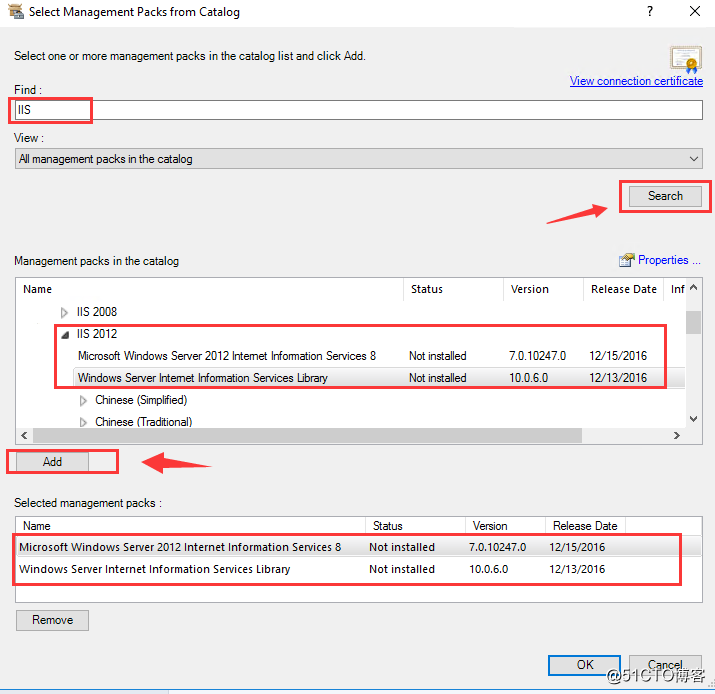Click Release Date header in selected packs list
715x694 pixels.
(x=585, y=526)
